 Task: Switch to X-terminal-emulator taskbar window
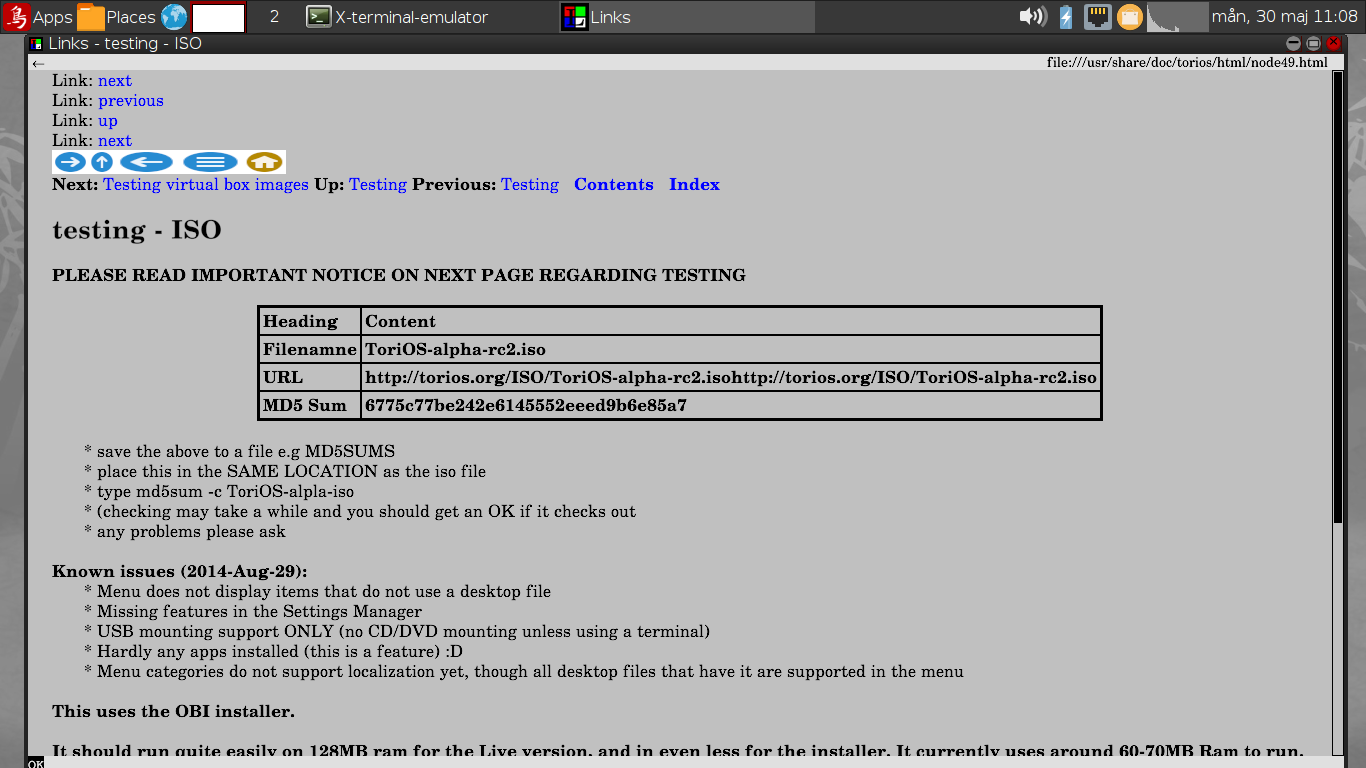click(398, 17)
